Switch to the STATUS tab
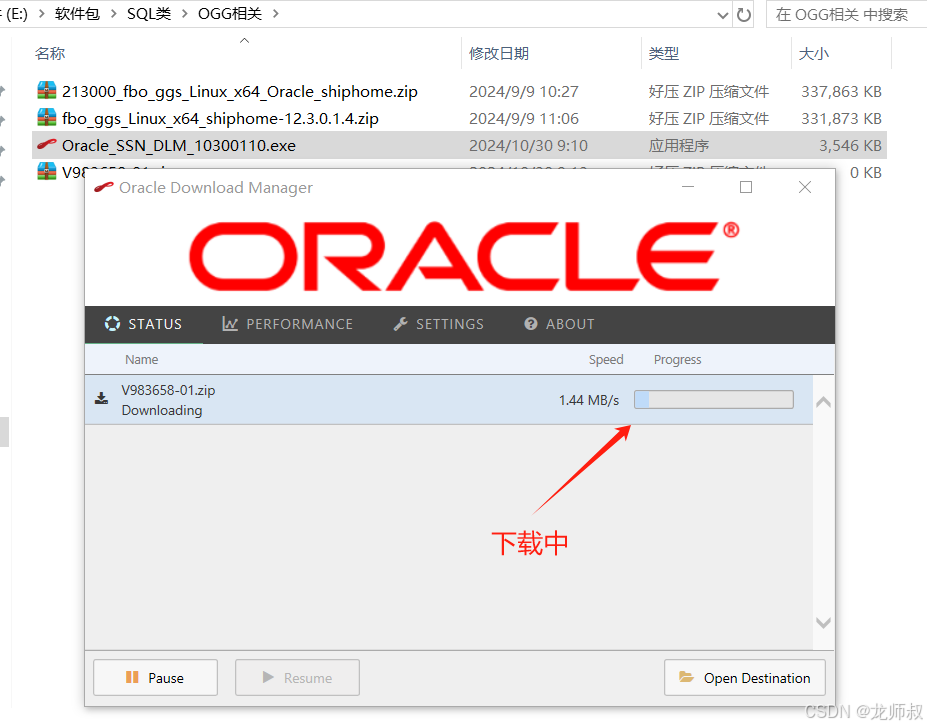The image size is (927, 727). point(144,324)
